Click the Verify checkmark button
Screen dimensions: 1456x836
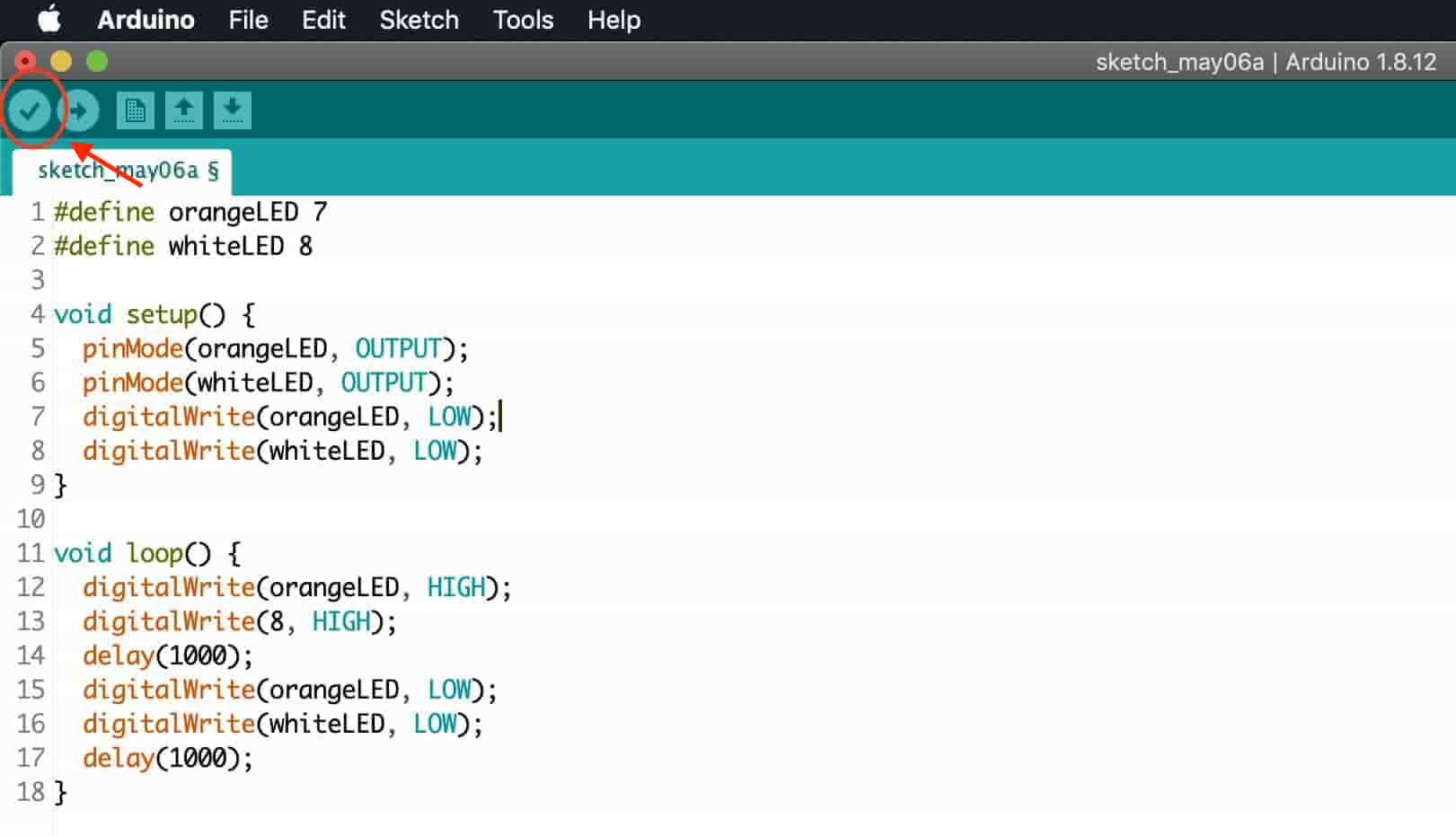[x=30, y=110]
